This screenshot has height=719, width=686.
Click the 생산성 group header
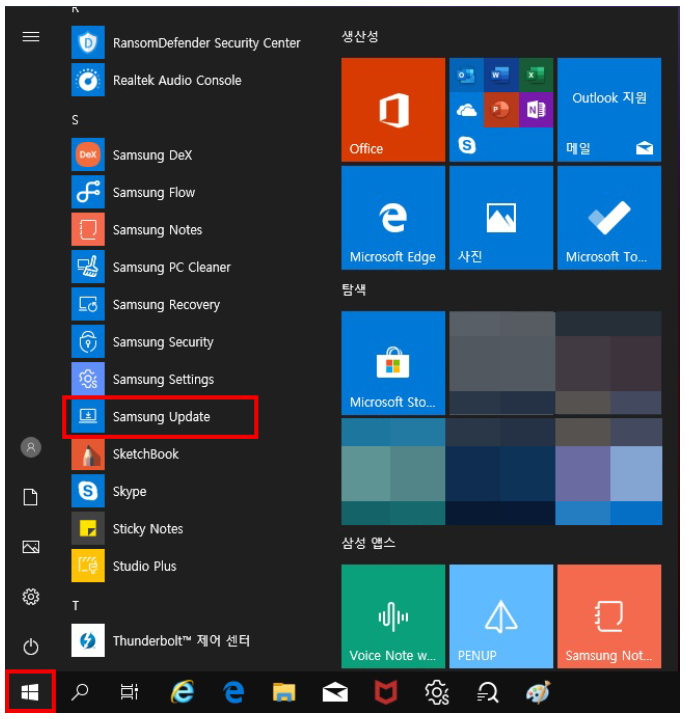pos(360,36)
